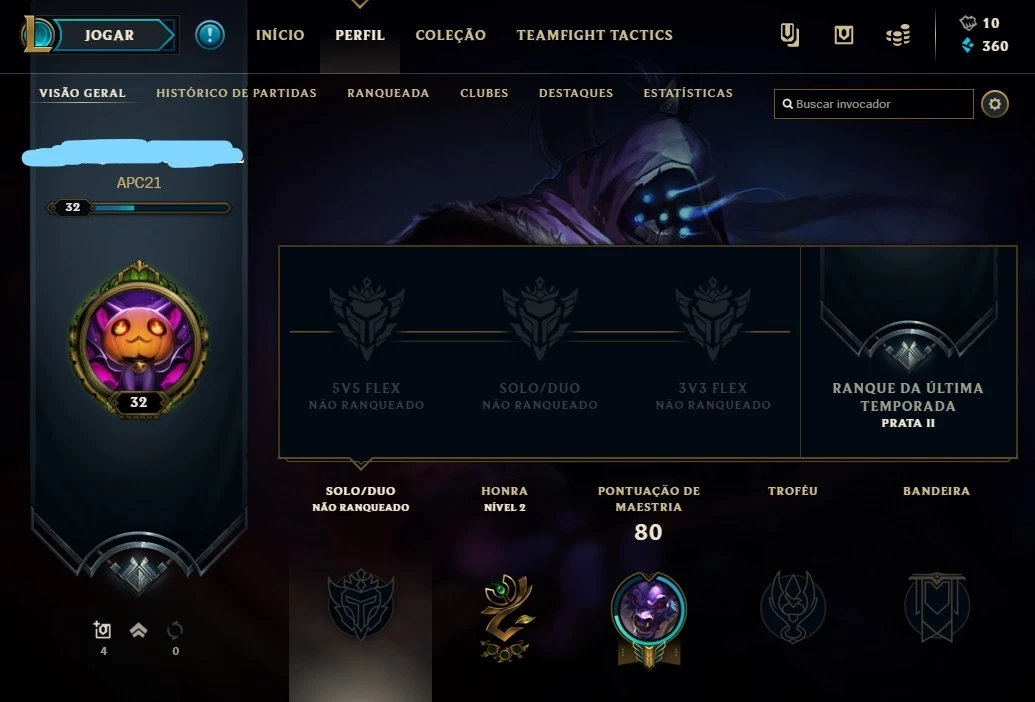Click the blue essence currency icon
1035x702 pixels.
point(967,46)
